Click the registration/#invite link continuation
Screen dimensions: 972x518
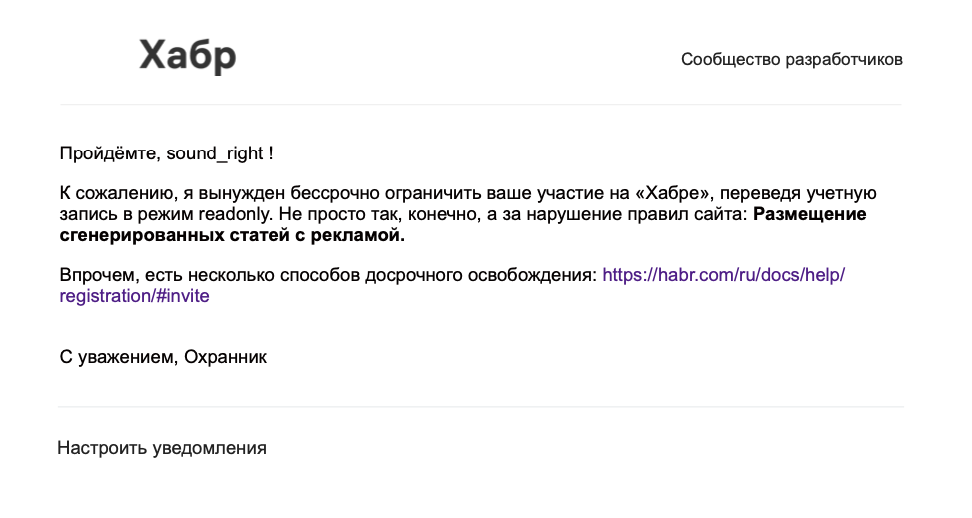coord(135,296)
